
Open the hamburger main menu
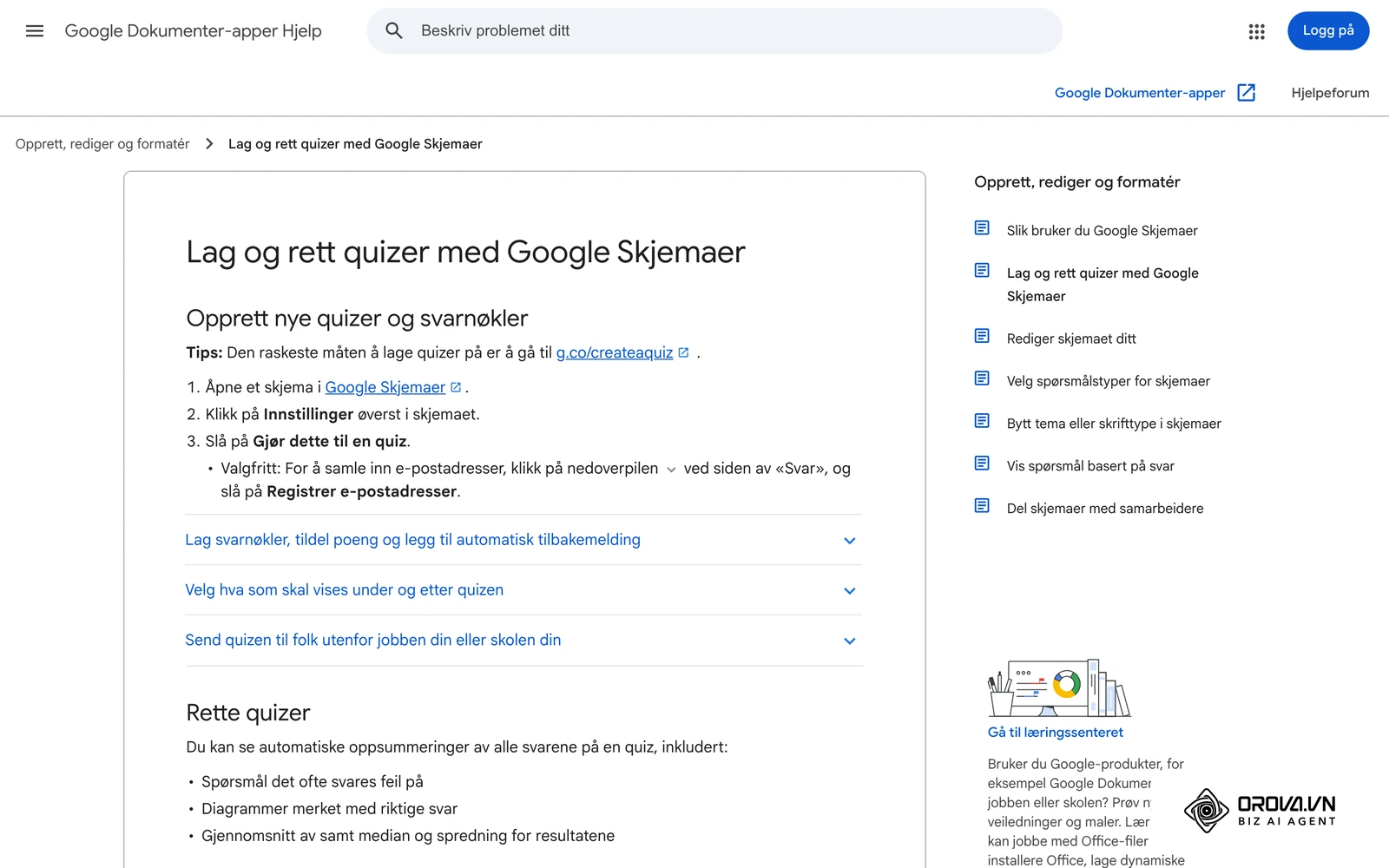[35, 31]
